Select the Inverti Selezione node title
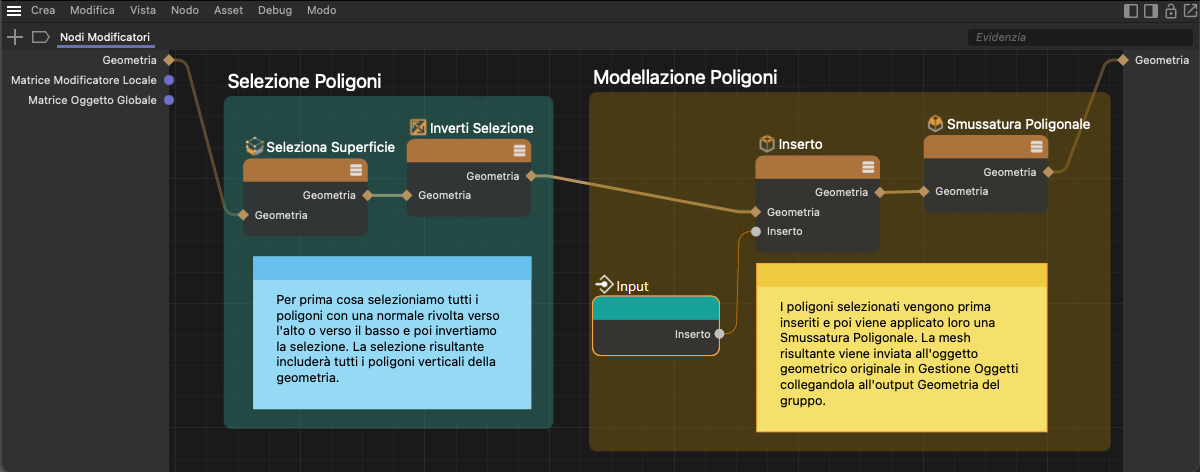 (482, 128)
